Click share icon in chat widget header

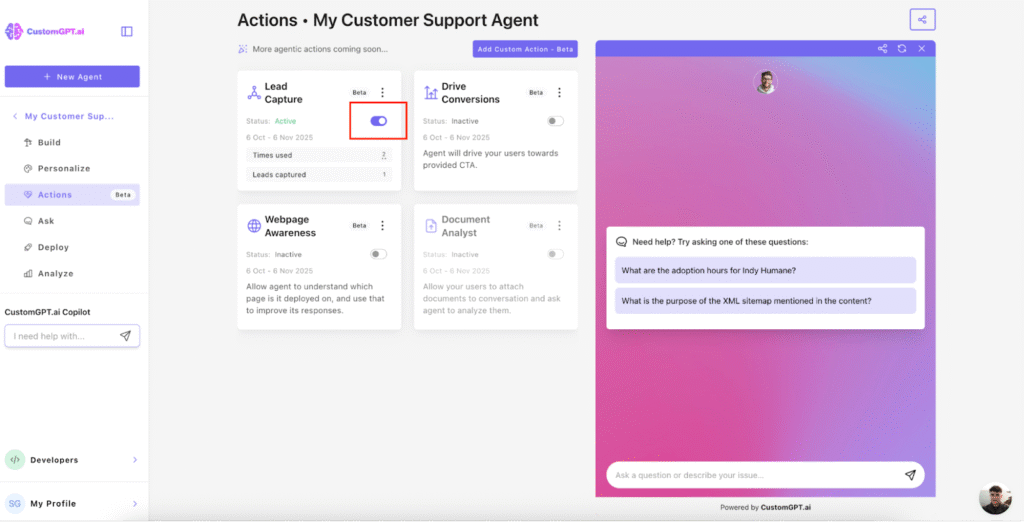tap(882, 48)
